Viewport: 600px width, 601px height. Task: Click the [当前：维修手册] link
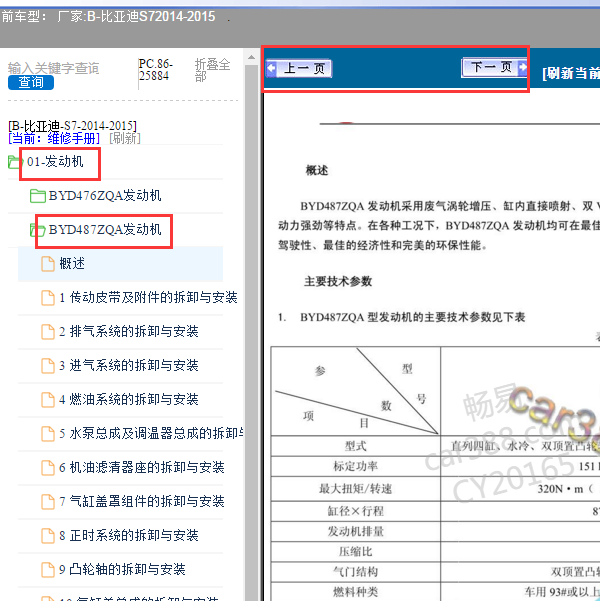[54, 138]
